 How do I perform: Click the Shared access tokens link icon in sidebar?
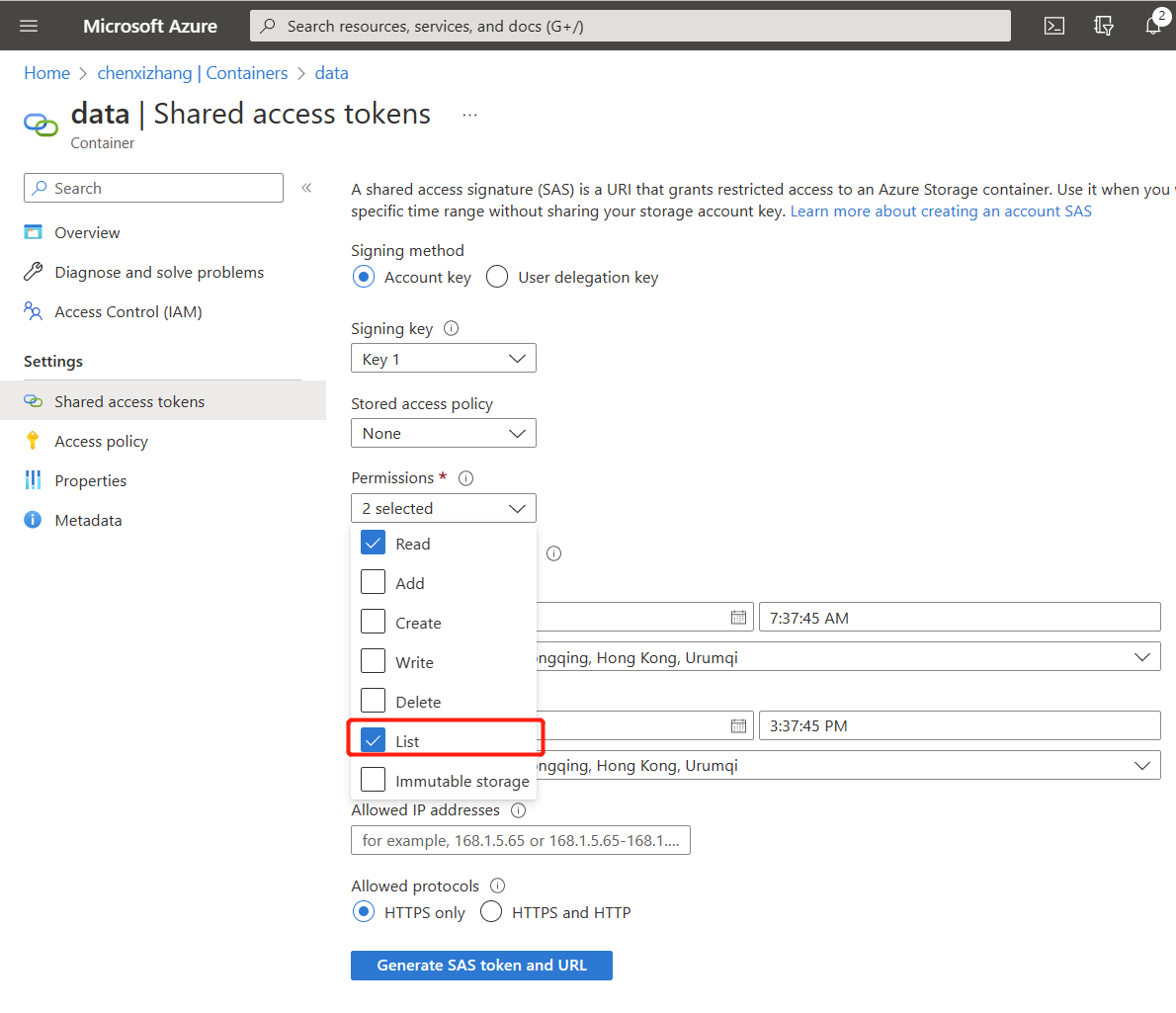(x=33, y=401)
